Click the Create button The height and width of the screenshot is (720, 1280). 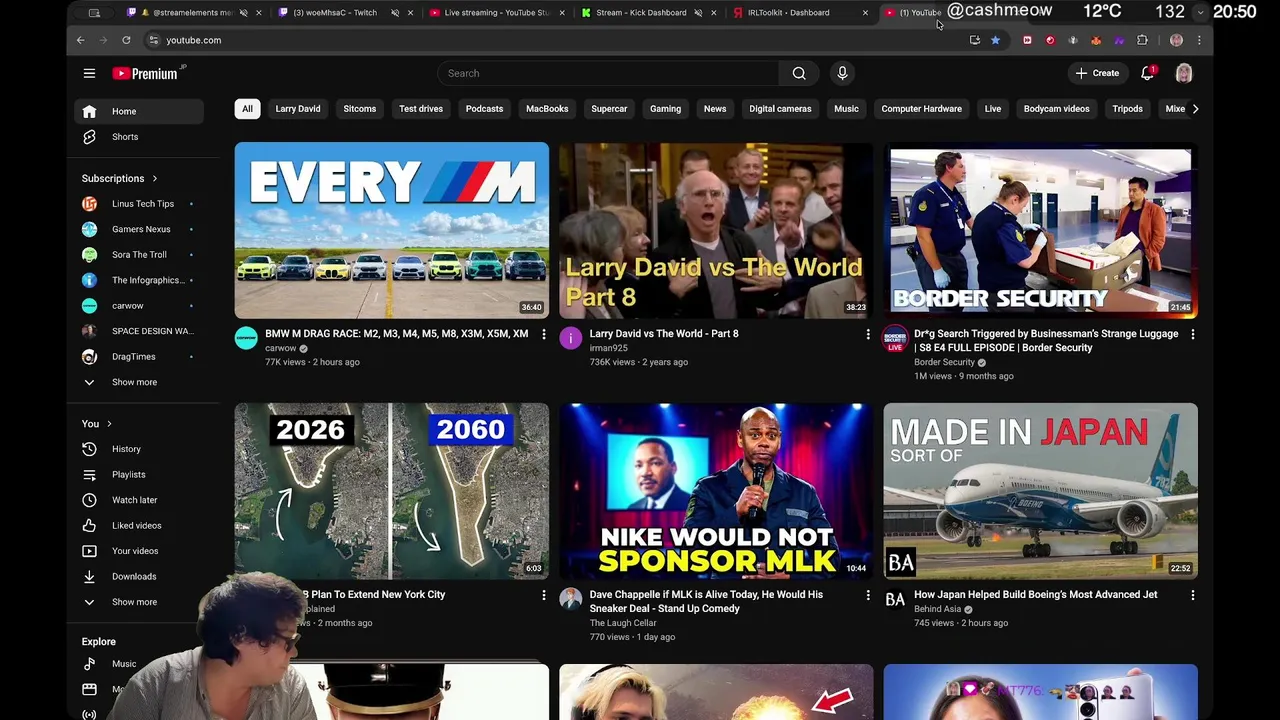pos(1097,73)
